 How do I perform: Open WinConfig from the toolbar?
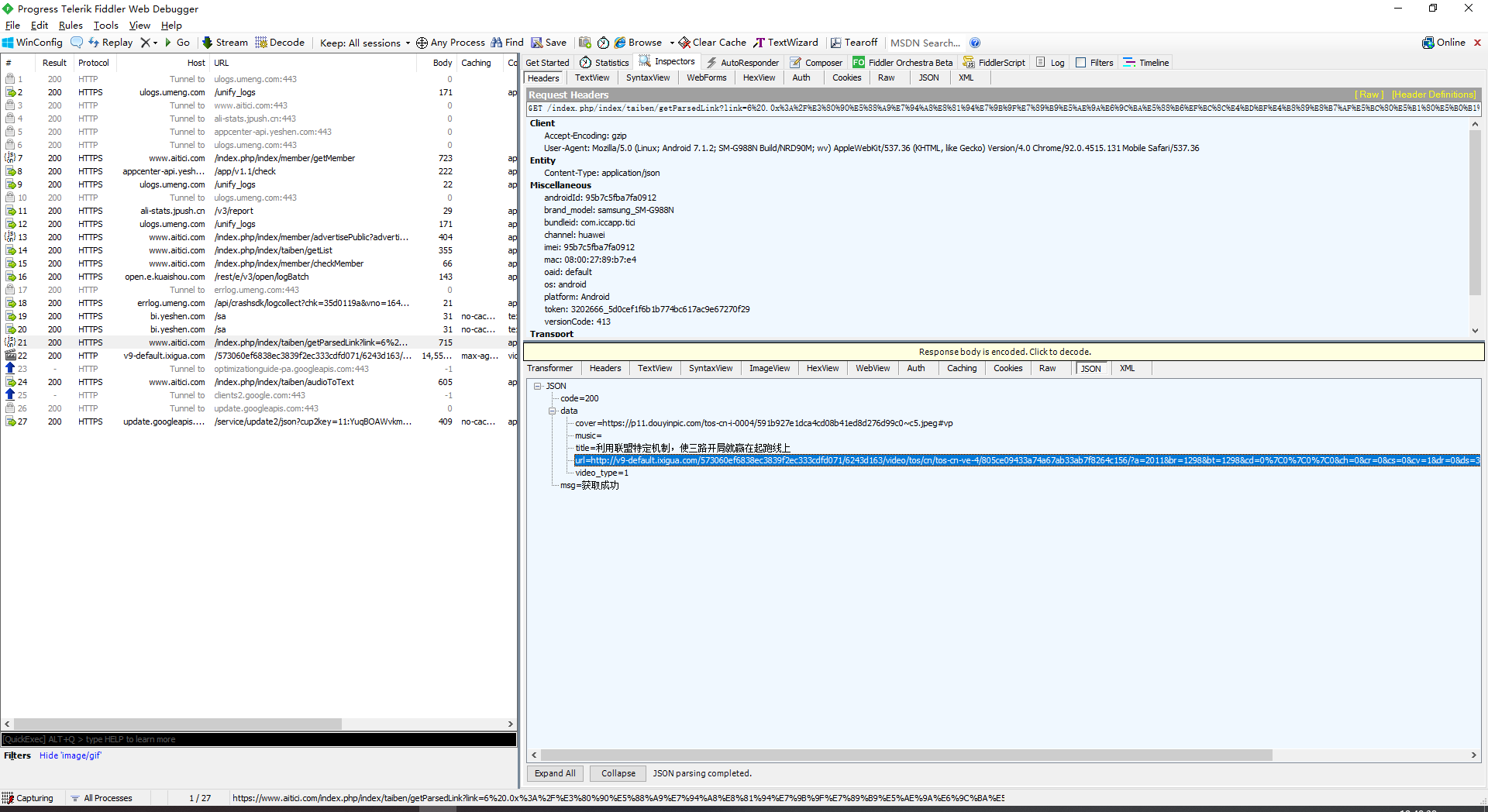pyautogui.click(x=33, y=43)
